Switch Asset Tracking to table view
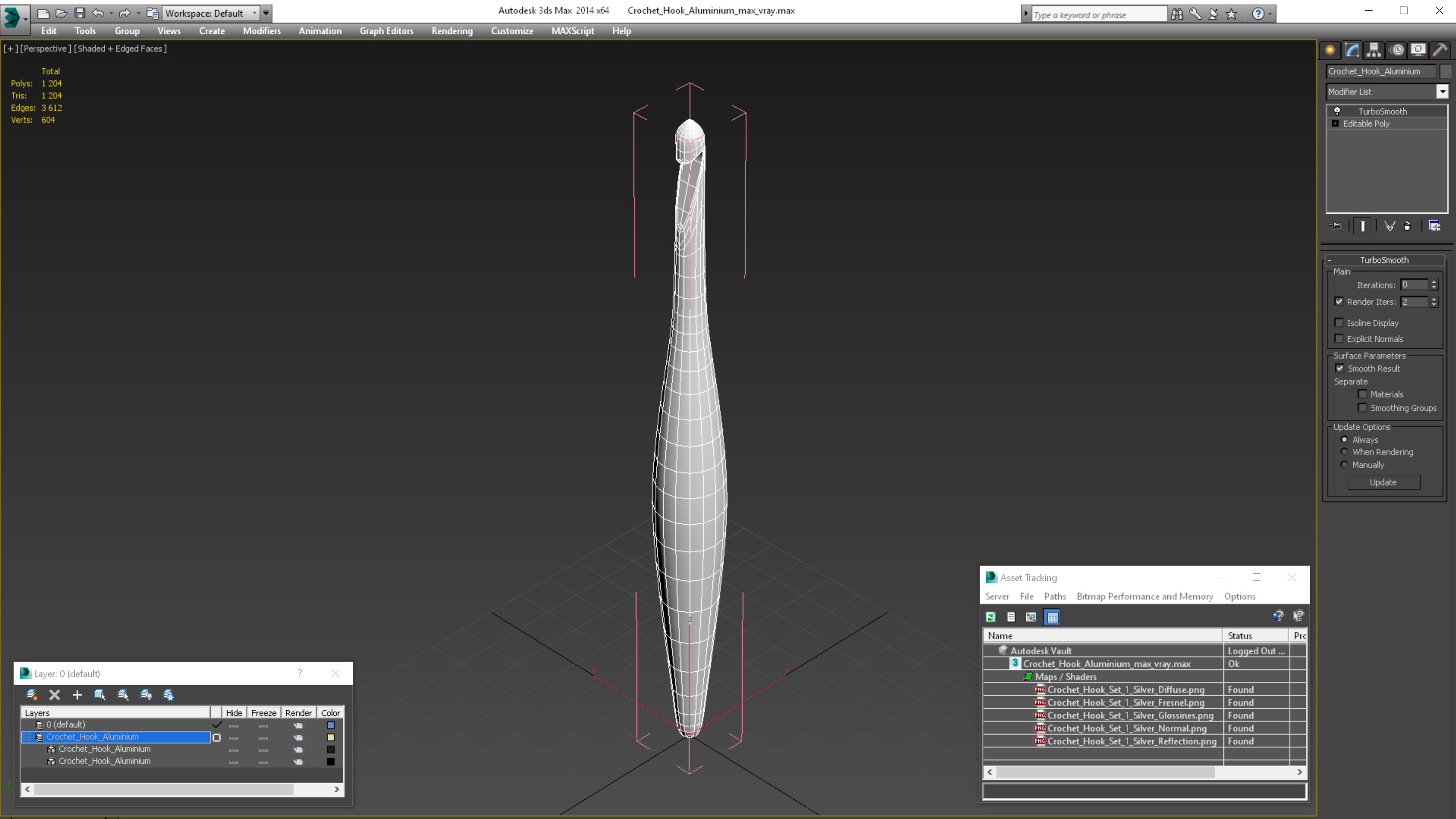The width and height of the screenshot is (1456, 819). click(1053, 617)
